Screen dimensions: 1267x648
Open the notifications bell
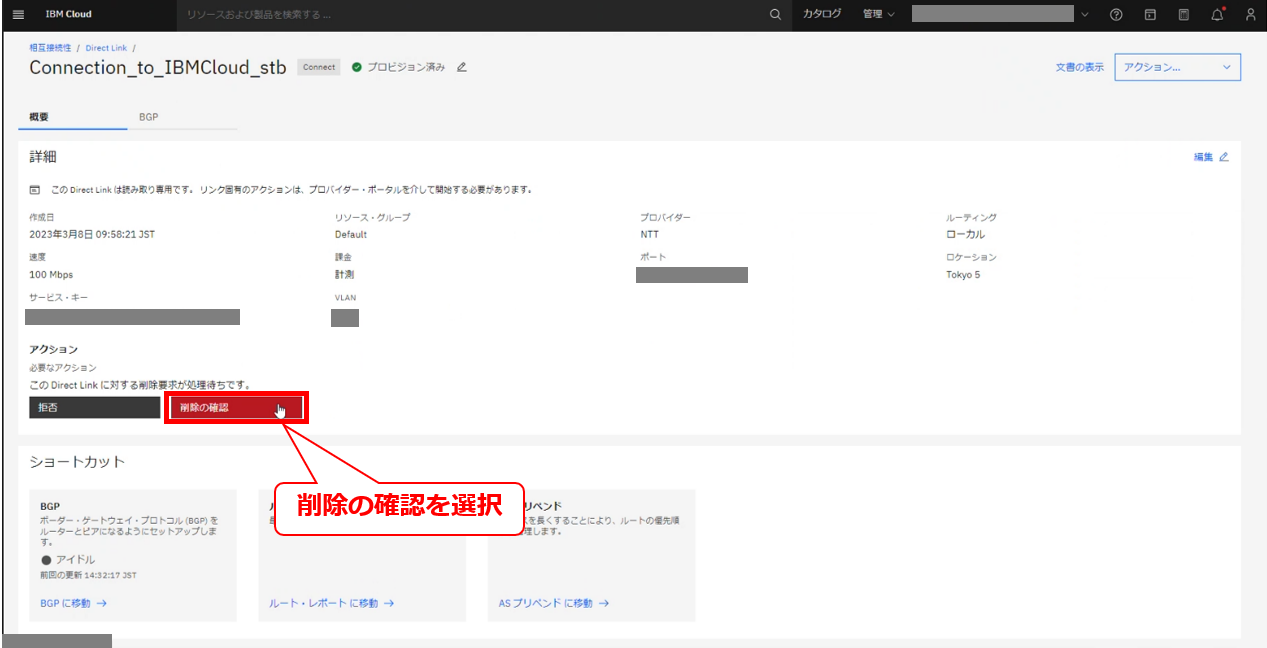coord(1217,15)
